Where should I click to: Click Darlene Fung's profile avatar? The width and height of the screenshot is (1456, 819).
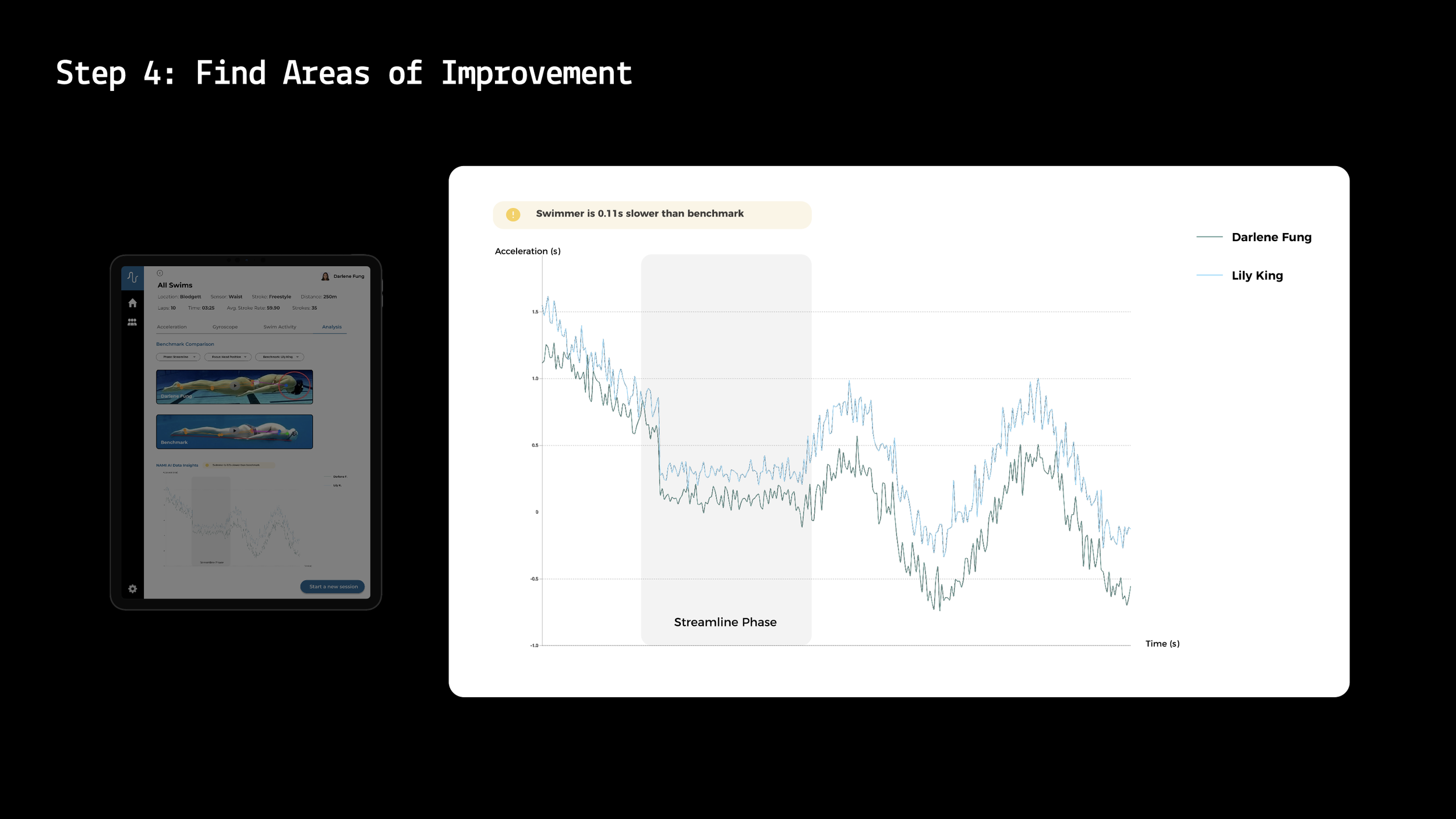click(x=325, y=276)
